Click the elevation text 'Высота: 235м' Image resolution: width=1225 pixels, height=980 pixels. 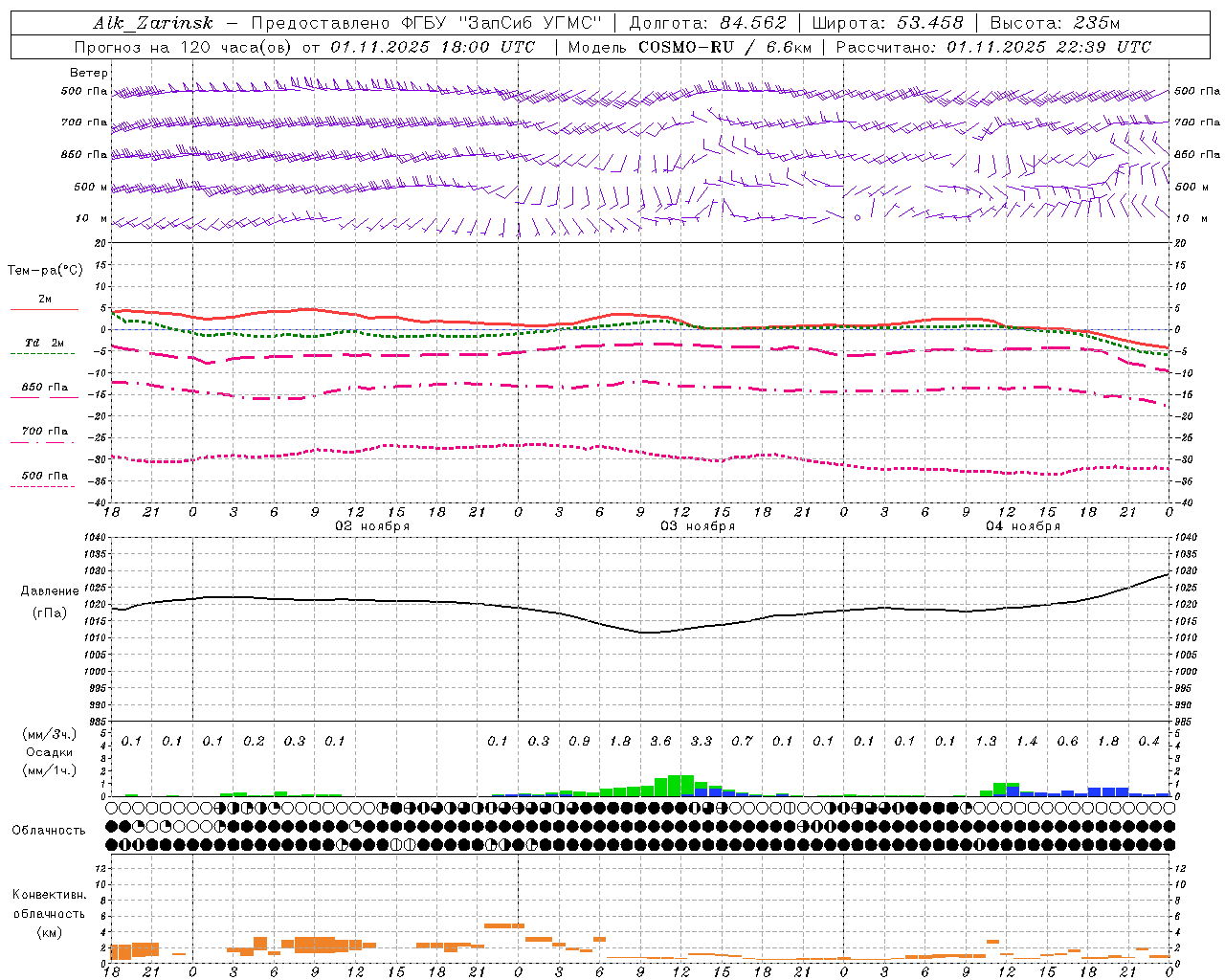[1055, 24]
